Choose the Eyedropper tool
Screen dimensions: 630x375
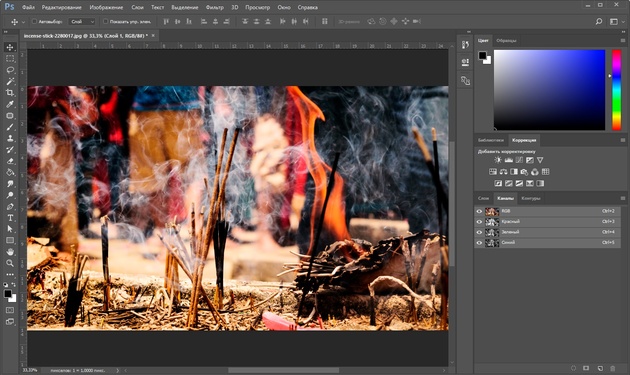(10, 104)
